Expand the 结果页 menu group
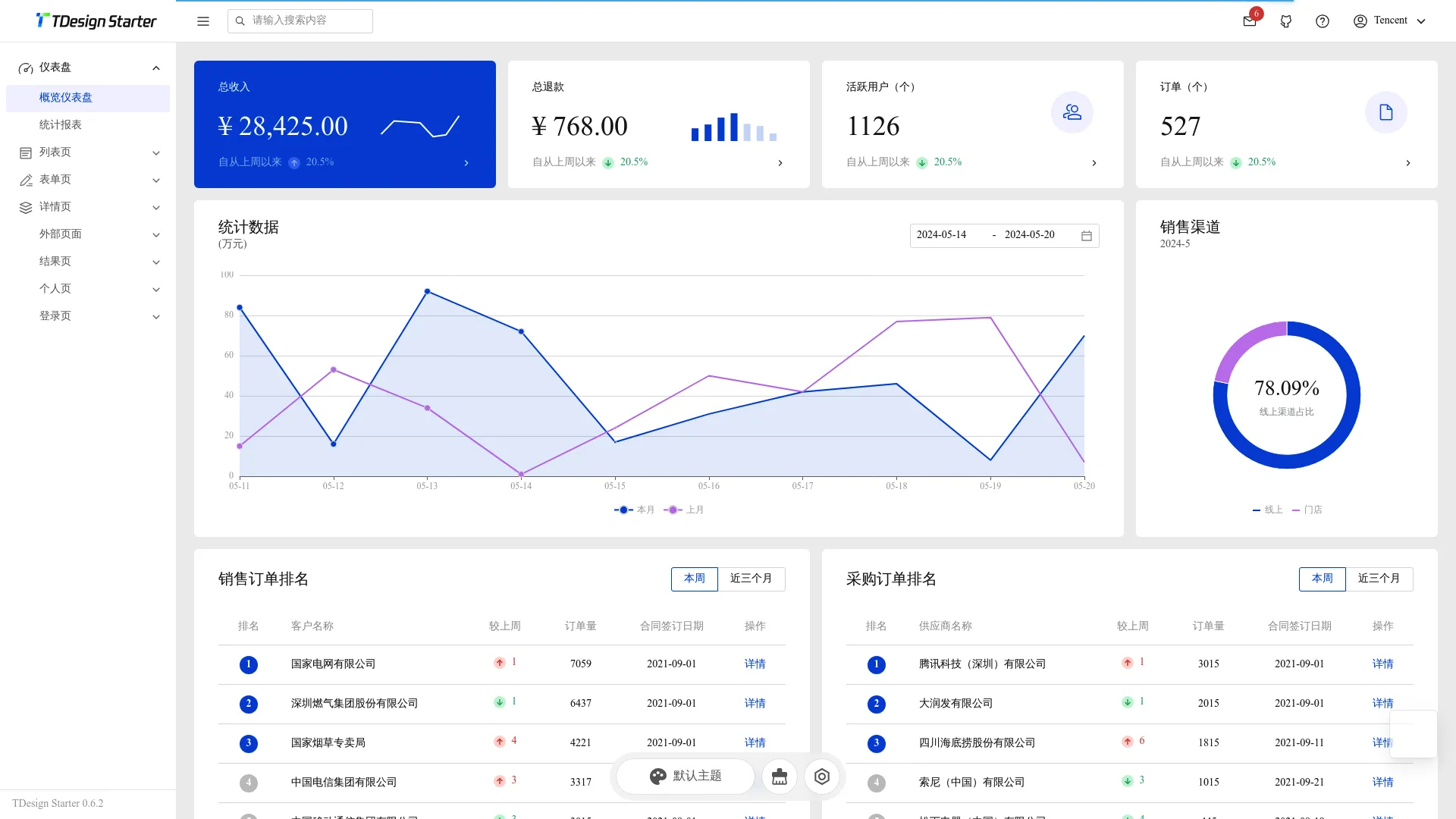The height and width of the screenshot is (819, 1456). (x=156, y=262)
